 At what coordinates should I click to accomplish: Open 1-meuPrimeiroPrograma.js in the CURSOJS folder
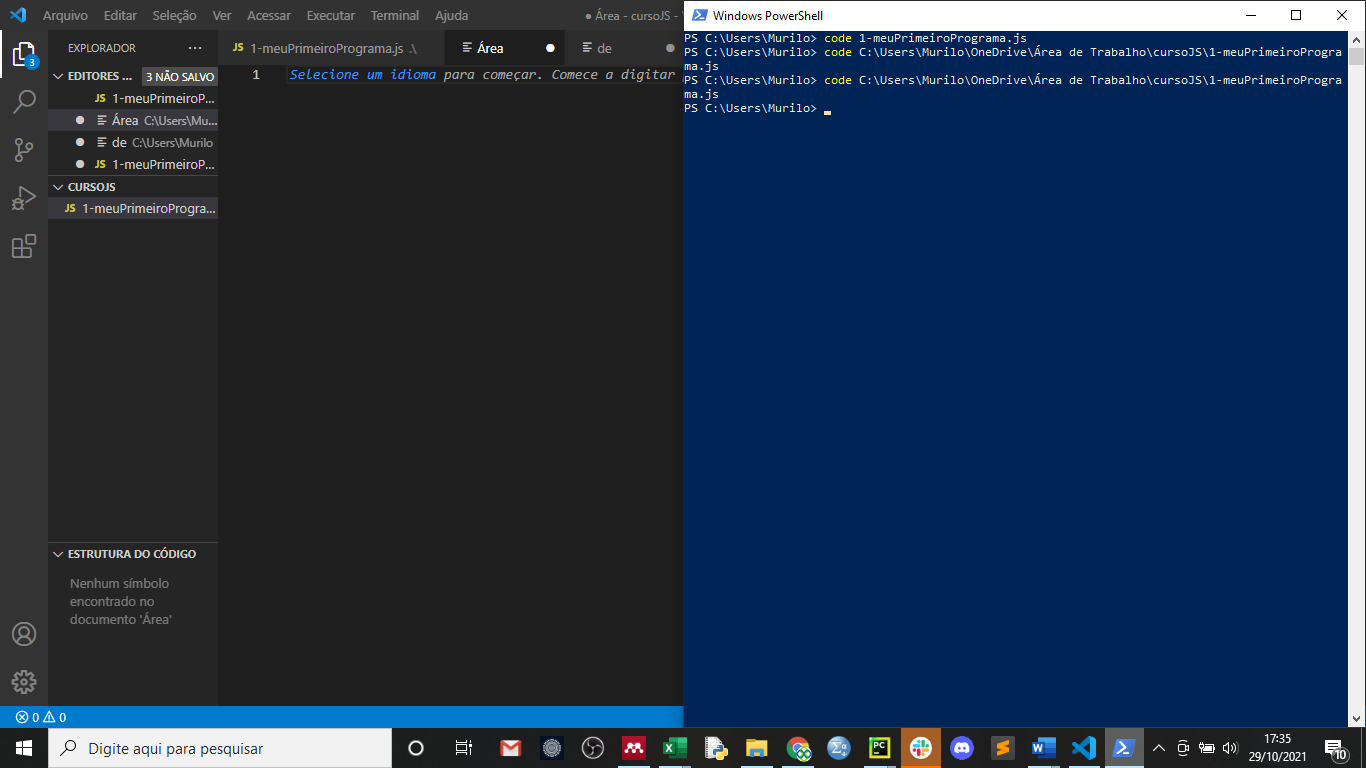pyautogui.click(x=132, y=208)
